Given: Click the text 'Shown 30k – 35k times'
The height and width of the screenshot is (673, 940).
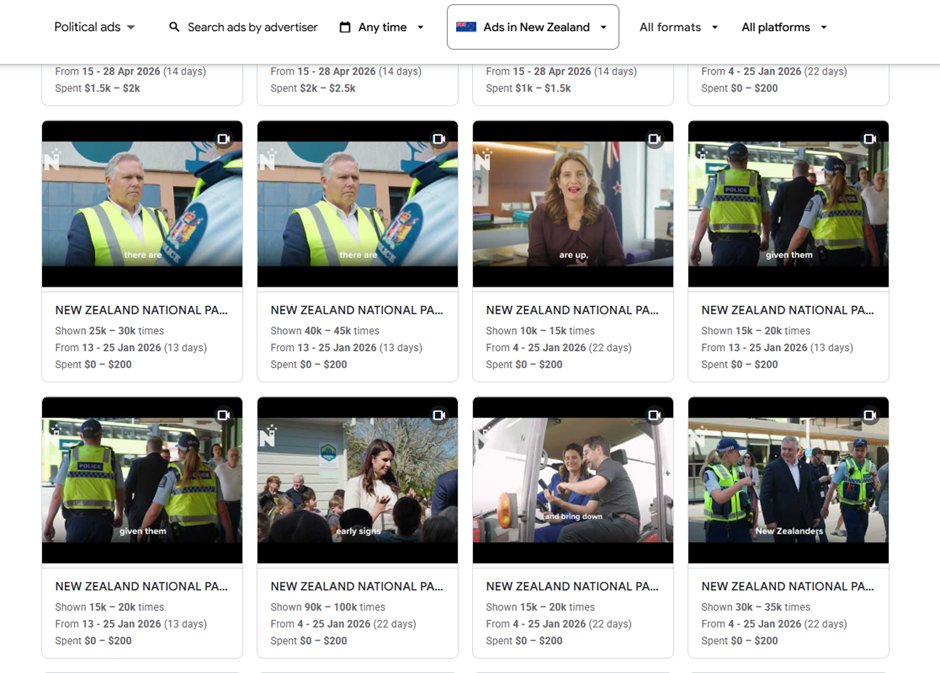Looking at the screenshot, I should coord(756,607).
